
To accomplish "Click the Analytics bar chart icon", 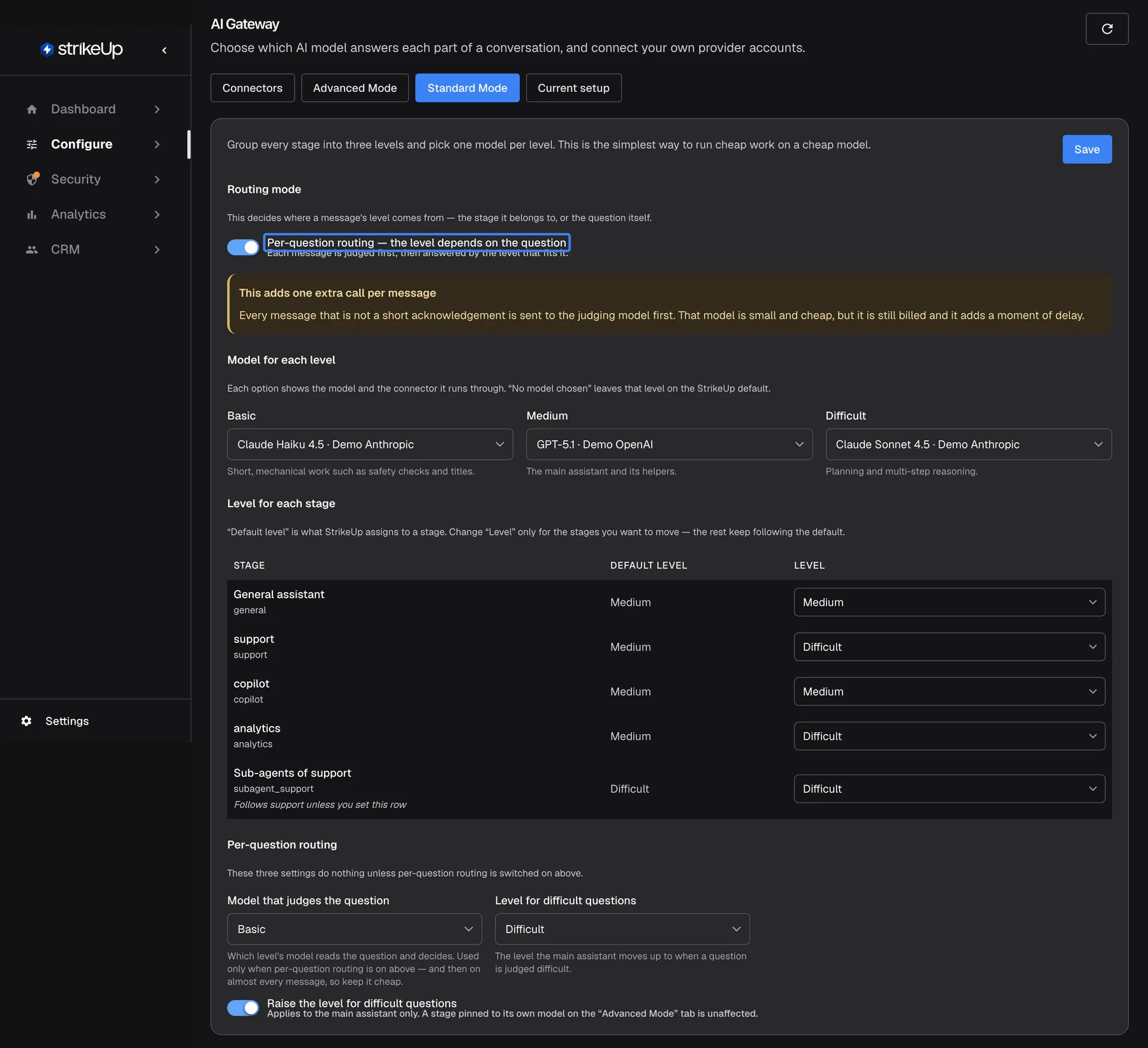I will (x=32, y=214).
